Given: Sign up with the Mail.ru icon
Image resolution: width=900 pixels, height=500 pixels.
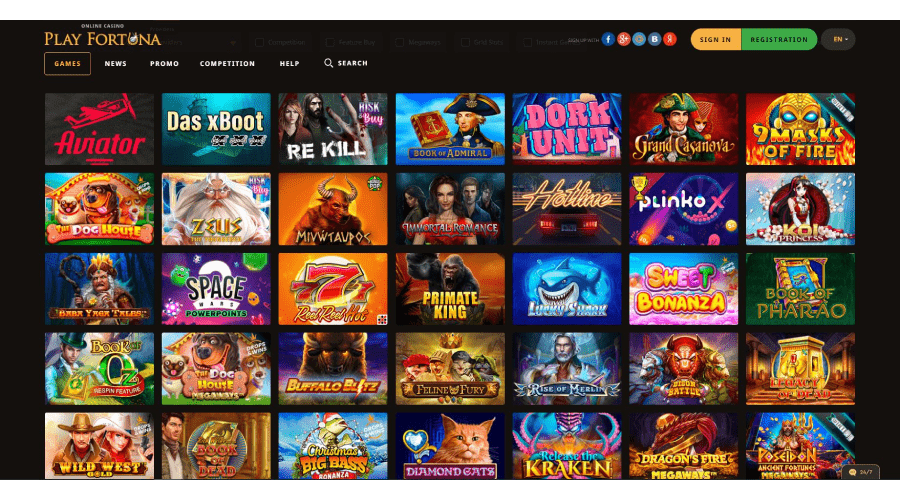Looking at the screenshot, I should [x=639, y=39].
